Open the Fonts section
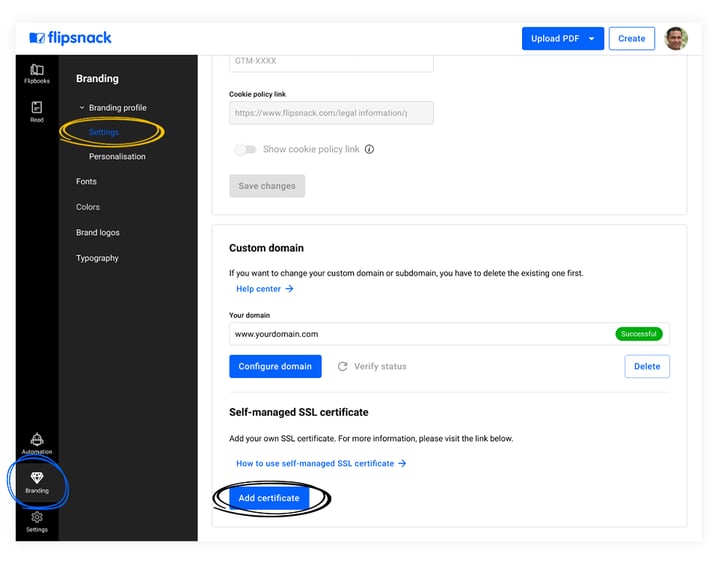 [86, 182]
